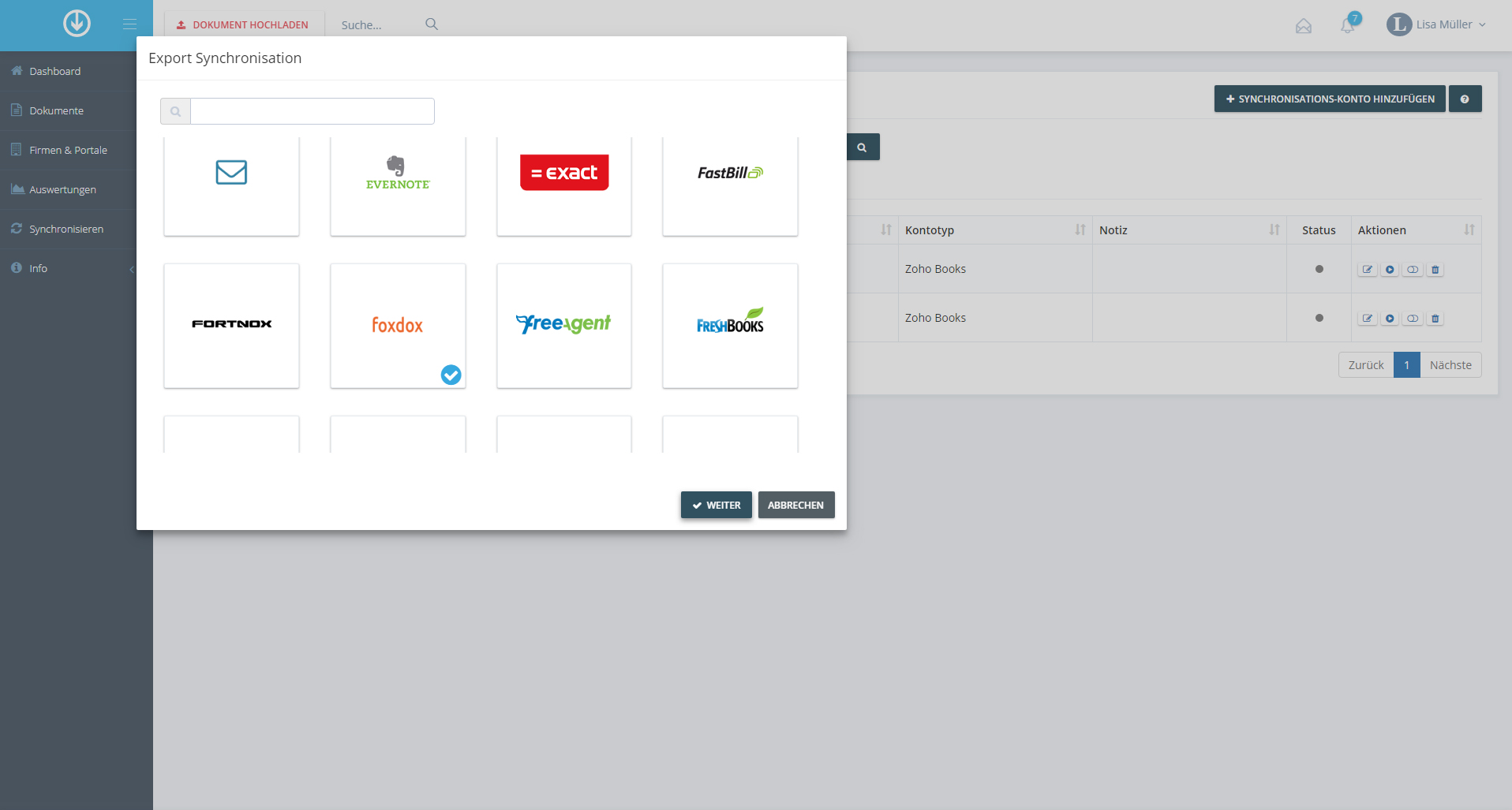This screenshot has width=1512, height=810.
Task: Toggle activation of second Zoho Books account
Action: click(1413, 319)
